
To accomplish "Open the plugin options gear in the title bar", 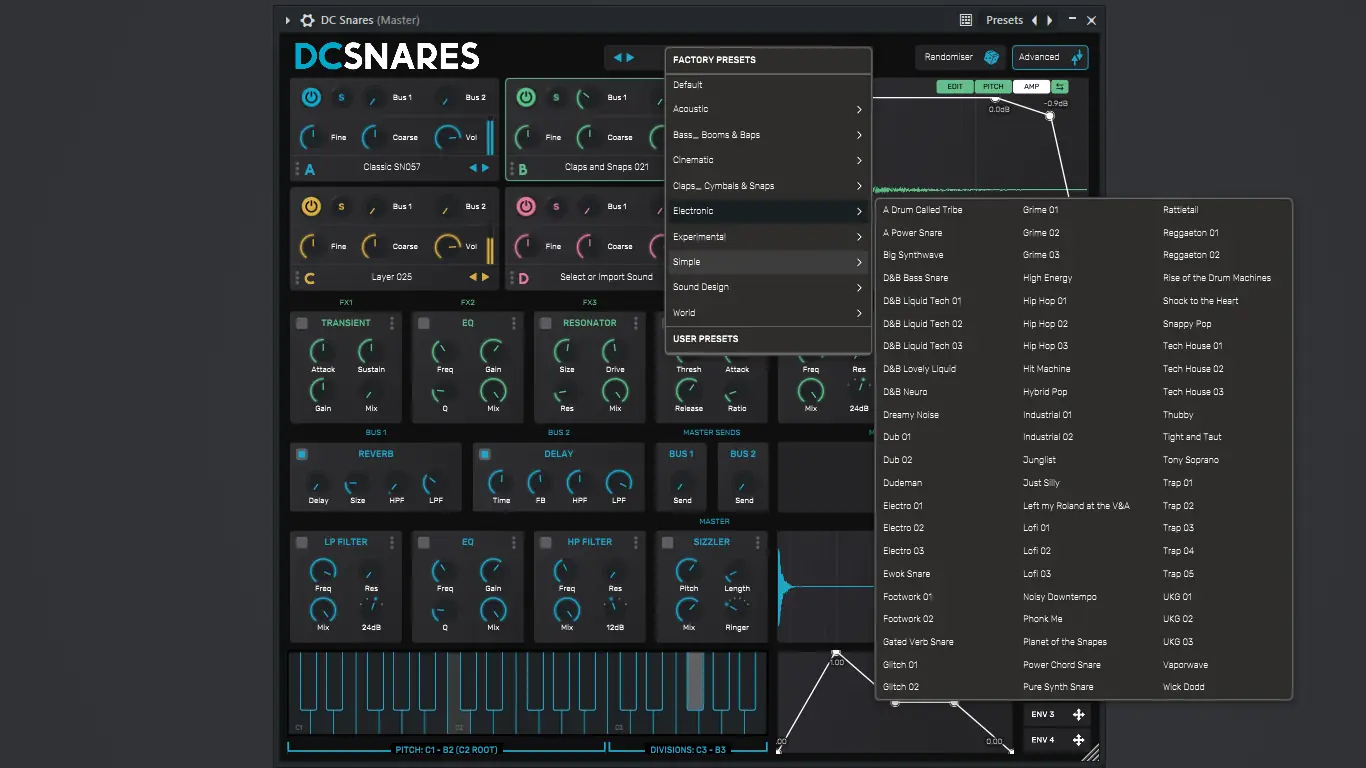I will point(307,20).
